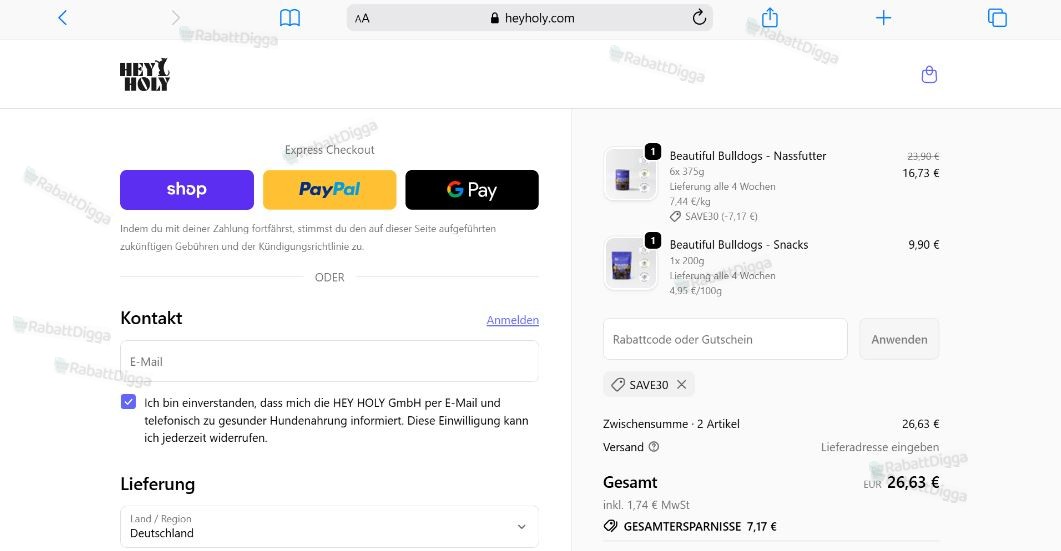Choose Google Pay express checkout

tap(472, 190)
